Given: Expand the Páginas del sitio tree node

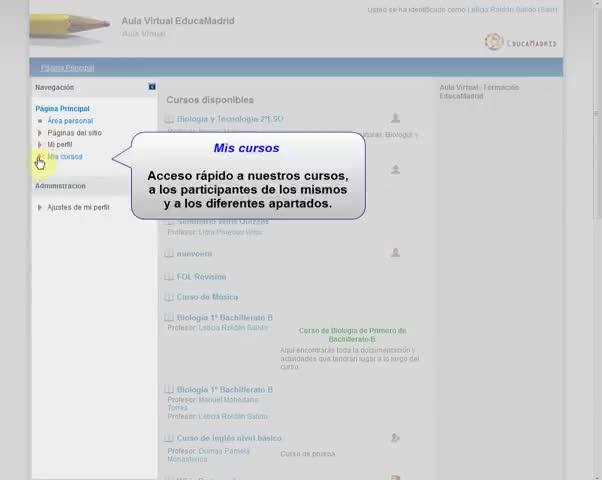Looking at the screenshot, I should (x=40, y=133).
